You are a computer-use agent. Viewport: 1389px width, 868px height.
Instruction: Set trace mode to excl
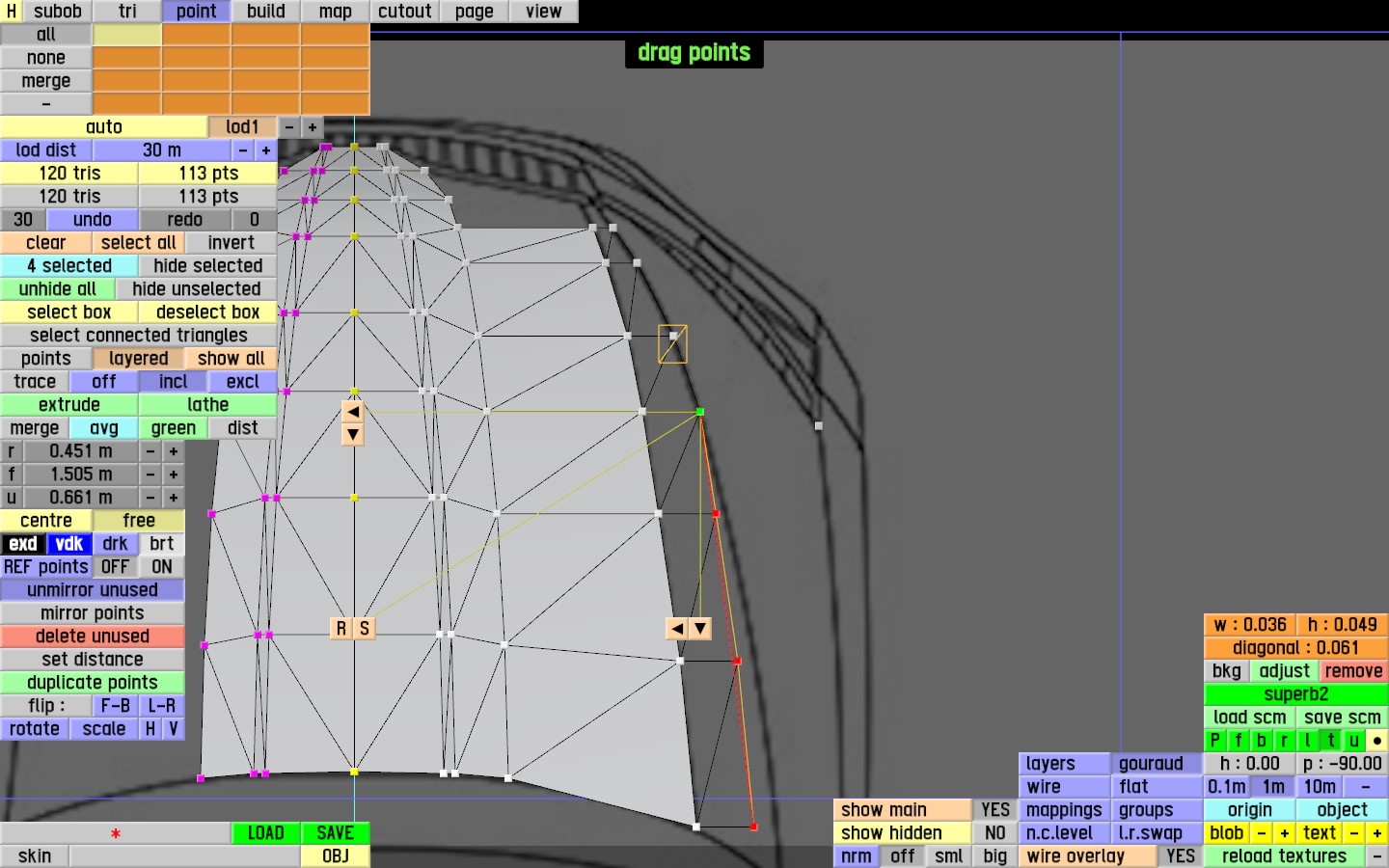243,382
